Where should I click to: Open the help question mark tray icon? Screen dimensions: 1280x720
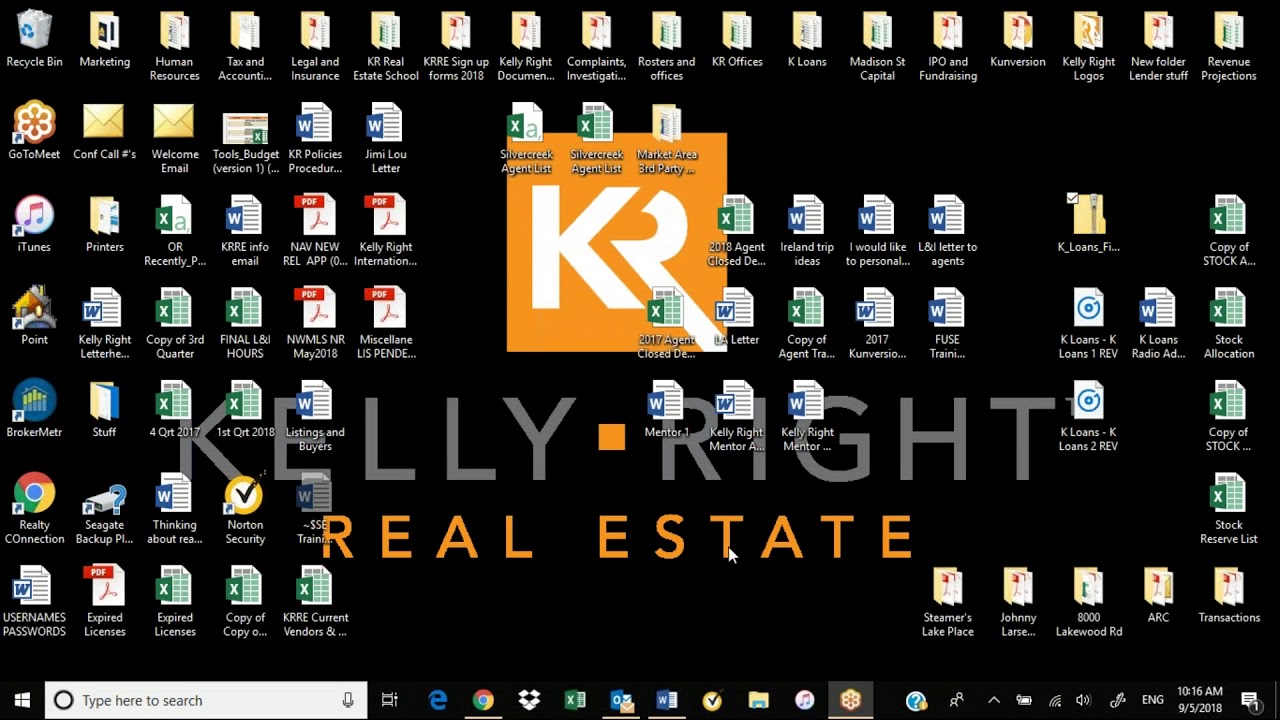point(916,701)
